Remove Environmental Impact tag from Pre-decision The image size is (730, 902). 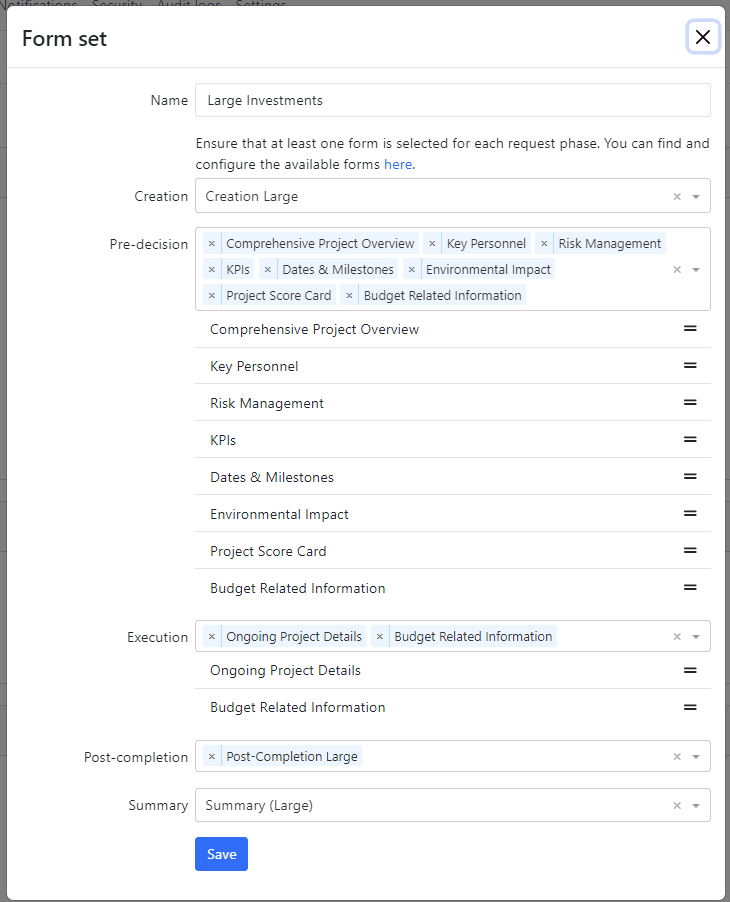pos(411,270)
